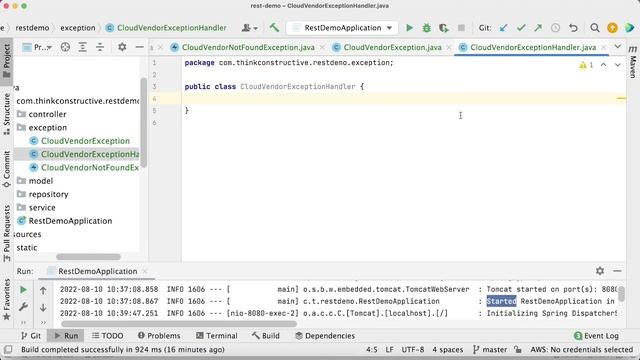640x360 pixels.
Task: Rerun application in Run panel
Action: coord(23,290)
